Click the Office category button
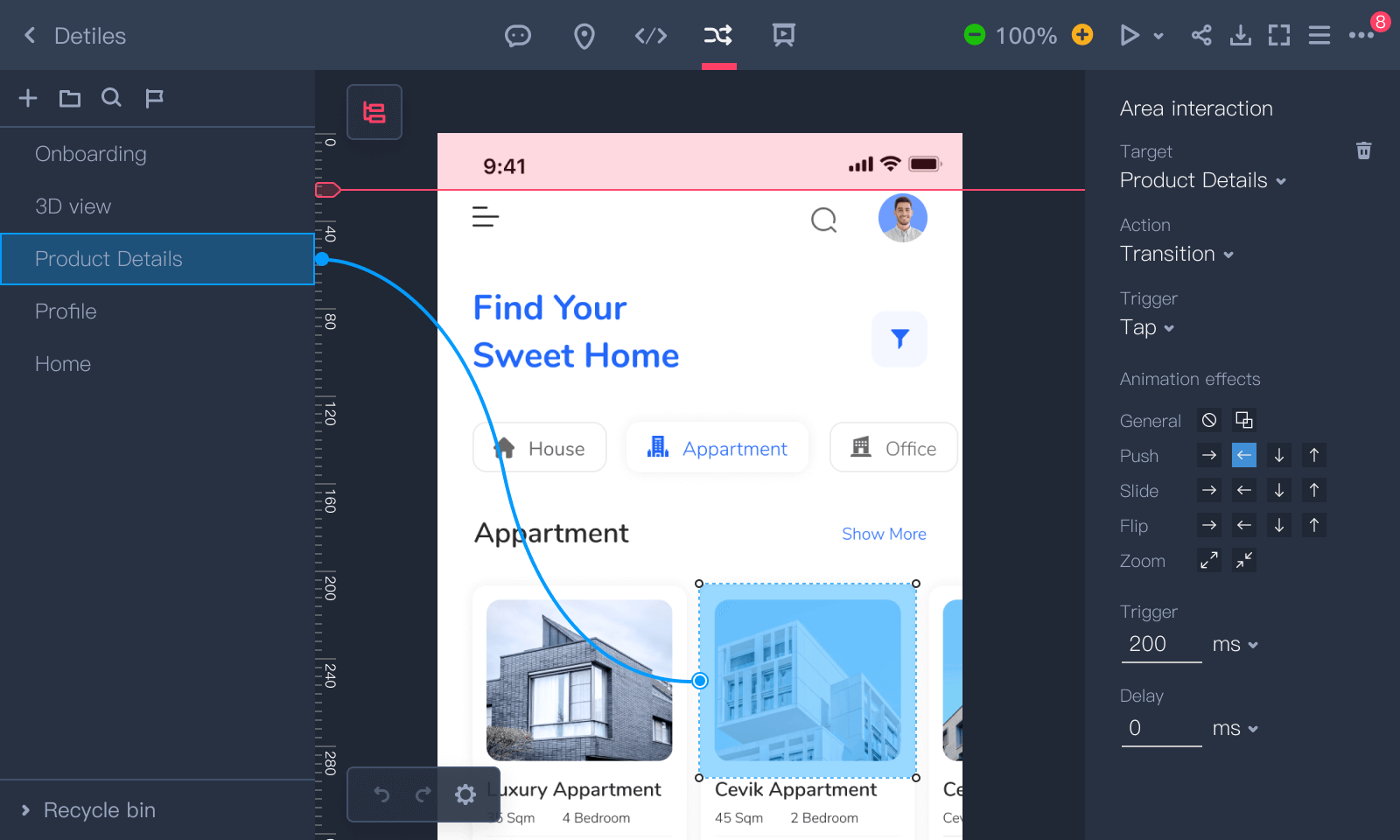The width and height of the screenshot is (1400, 840). pos(892,448)
